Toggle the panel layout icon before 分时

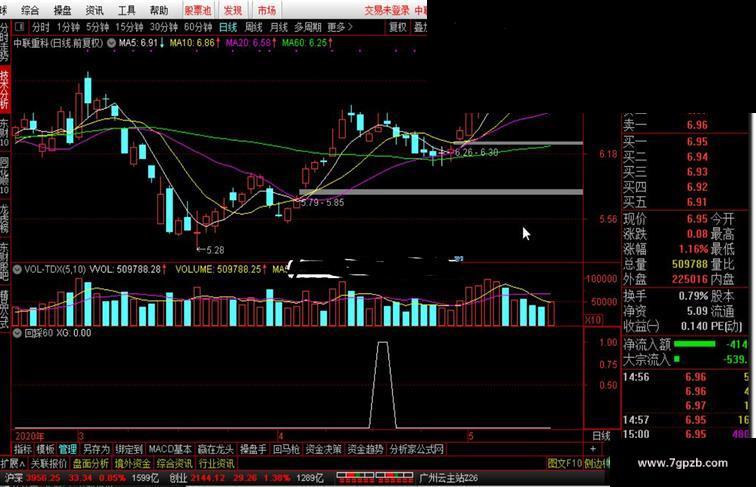(19, 27)
